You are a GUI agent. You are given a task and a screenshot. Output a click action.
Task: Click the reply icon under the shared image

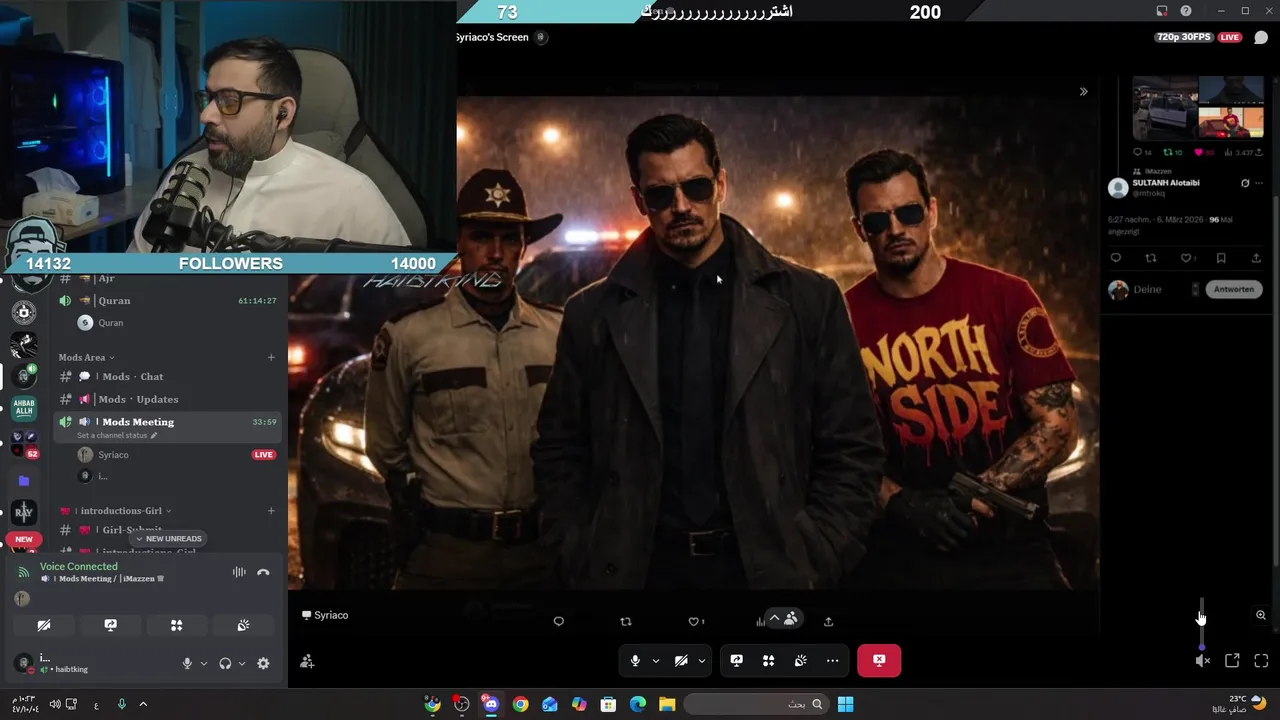coord(559,621)
